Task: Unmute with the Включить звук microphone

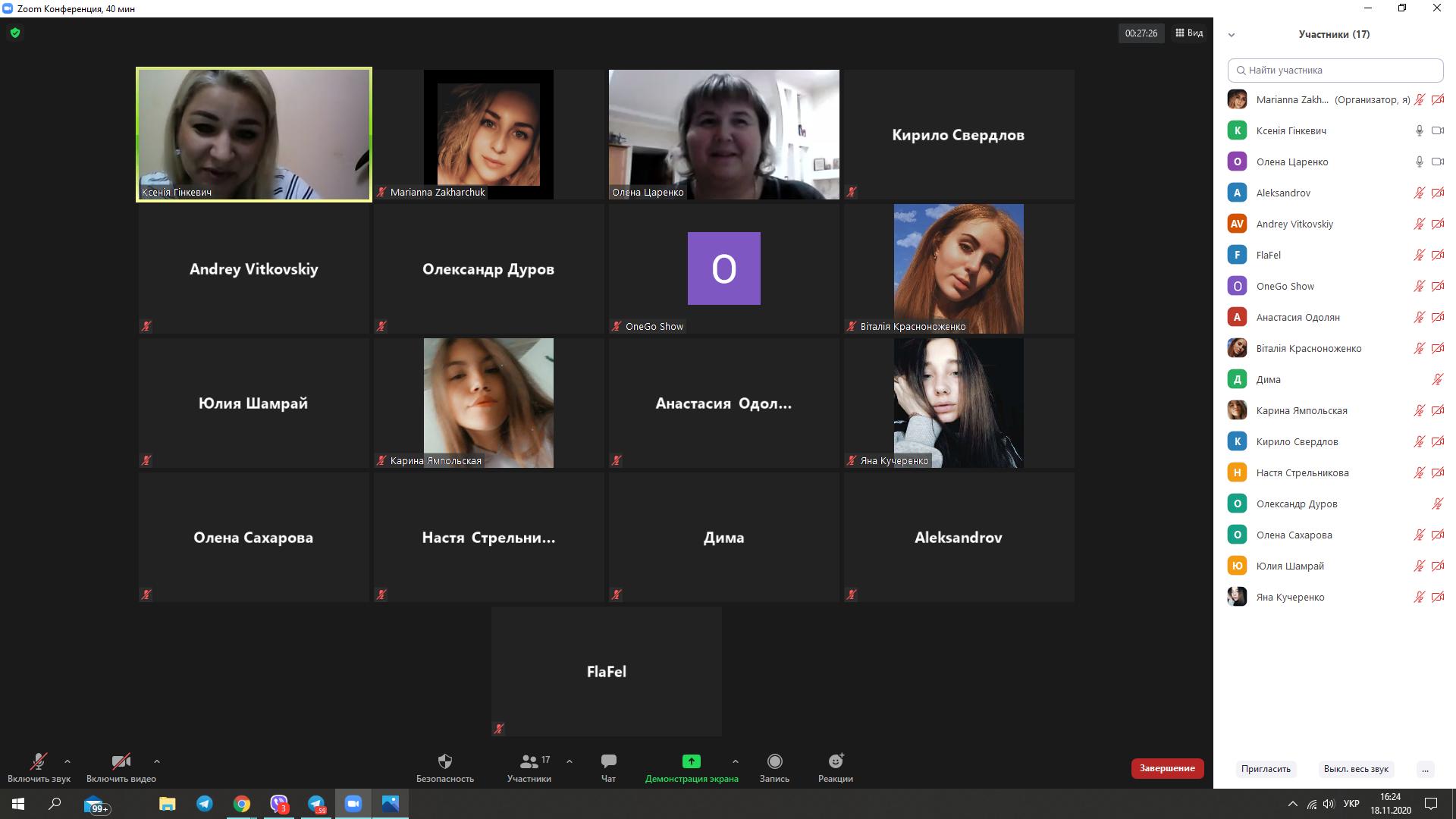Action: tap(39, 761)
